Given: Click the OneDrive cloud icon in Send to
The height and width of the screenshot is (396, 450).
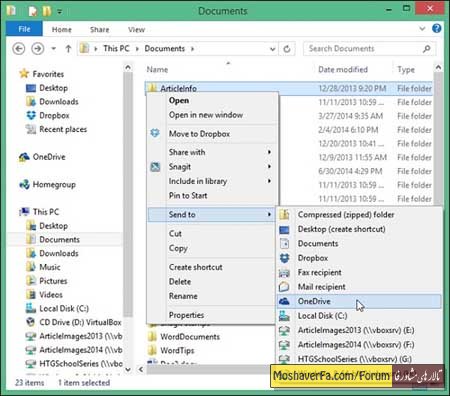Looking at the screenshot, I should point(284,301).
